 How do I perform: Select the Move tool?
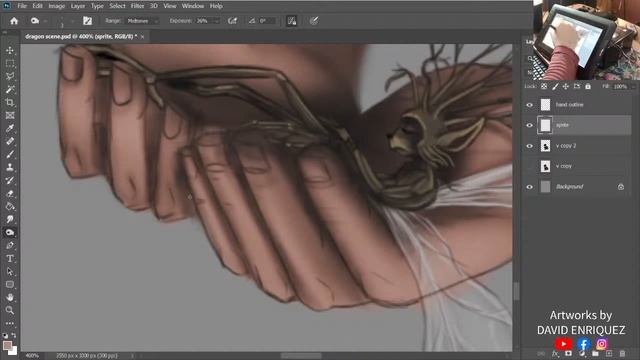10,50
